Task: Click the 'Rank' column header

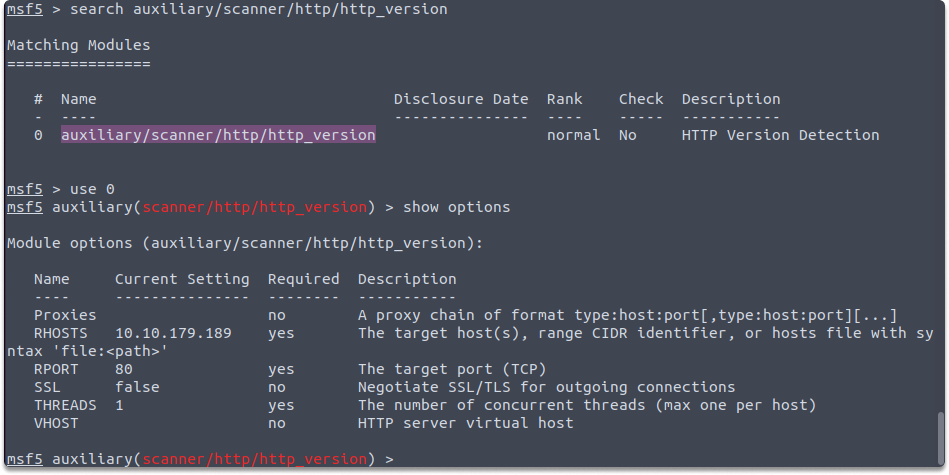Action: tap(565, 99)
